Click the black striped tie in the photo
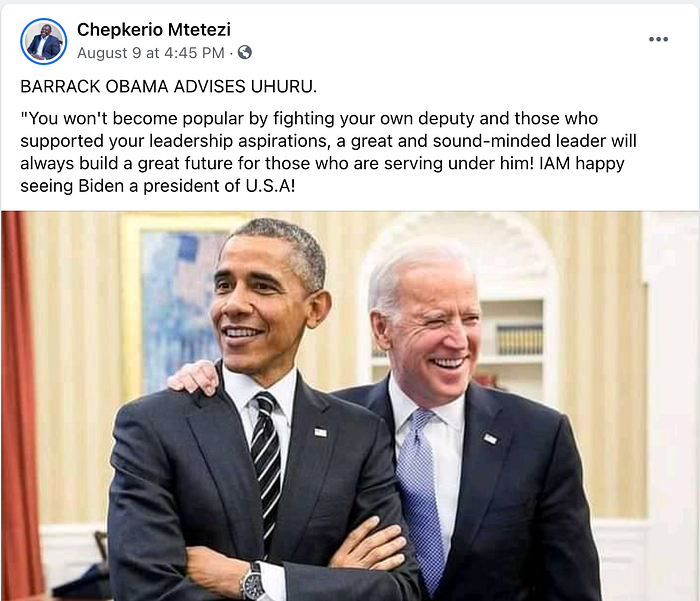The width and height of the screenshot is (700, 601). 266,464
